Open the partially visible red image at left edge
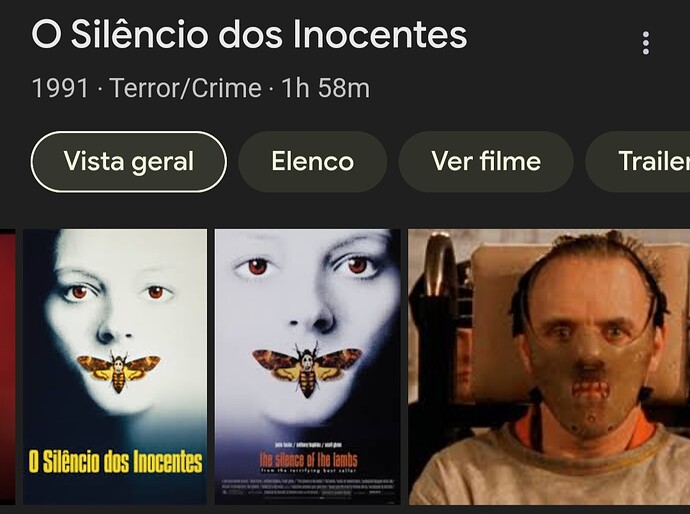 point(7,366)
